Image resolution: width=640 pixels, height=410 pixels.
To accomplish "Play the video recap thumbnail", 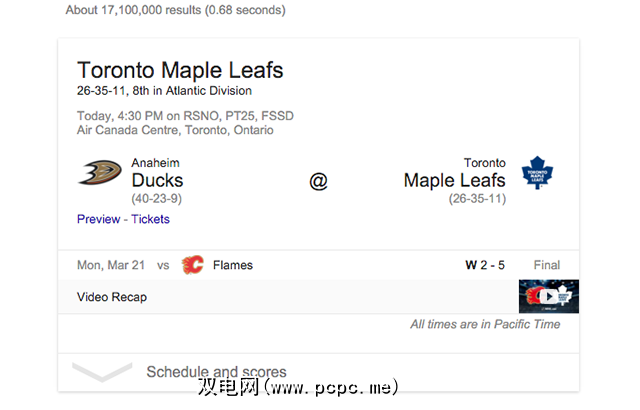I will coord(549,297).
